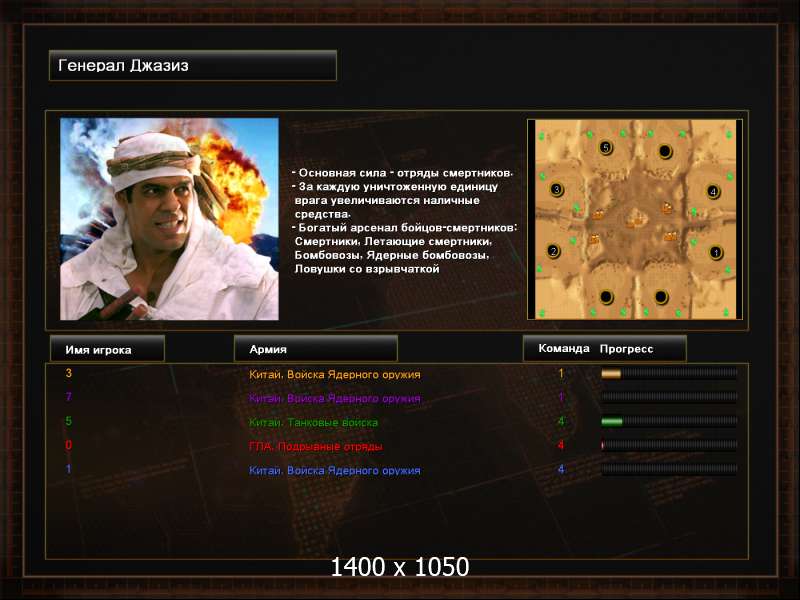Click the text "Бомбовозы, Ядерные бомбовозы"
Screen dimensions: 800x600
click(392, 255)
